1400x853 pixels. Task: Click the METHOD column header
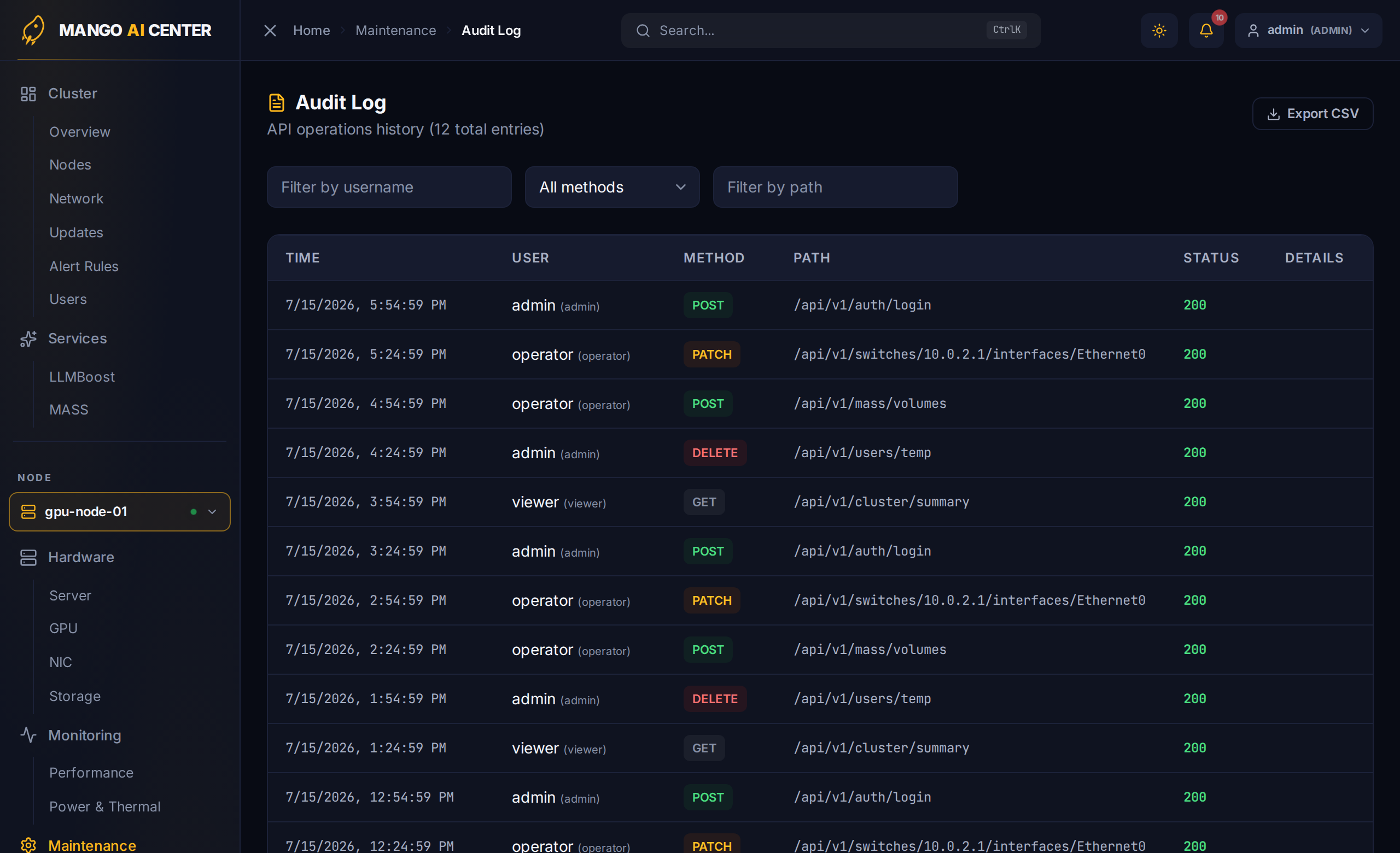pyautogui.click(x=714, y=258)
